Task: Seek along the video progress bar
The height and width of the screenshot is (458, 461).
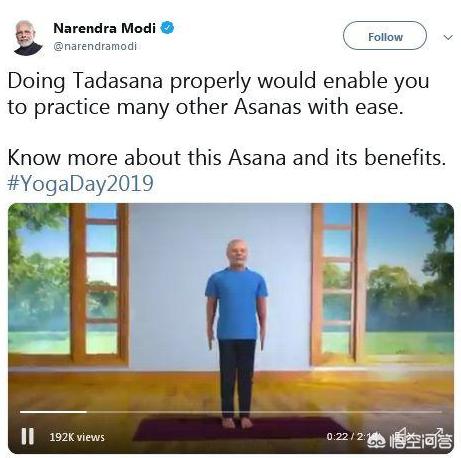Action: coord(231,412)
